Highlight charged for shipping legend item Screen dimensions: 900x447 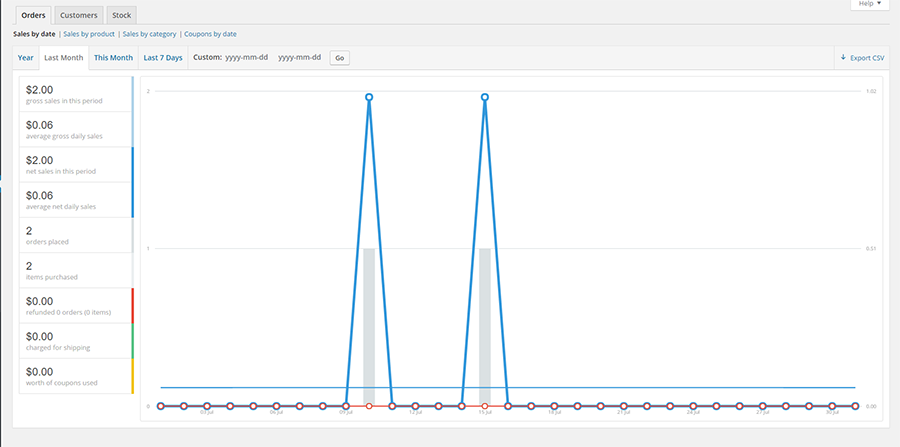76,341
